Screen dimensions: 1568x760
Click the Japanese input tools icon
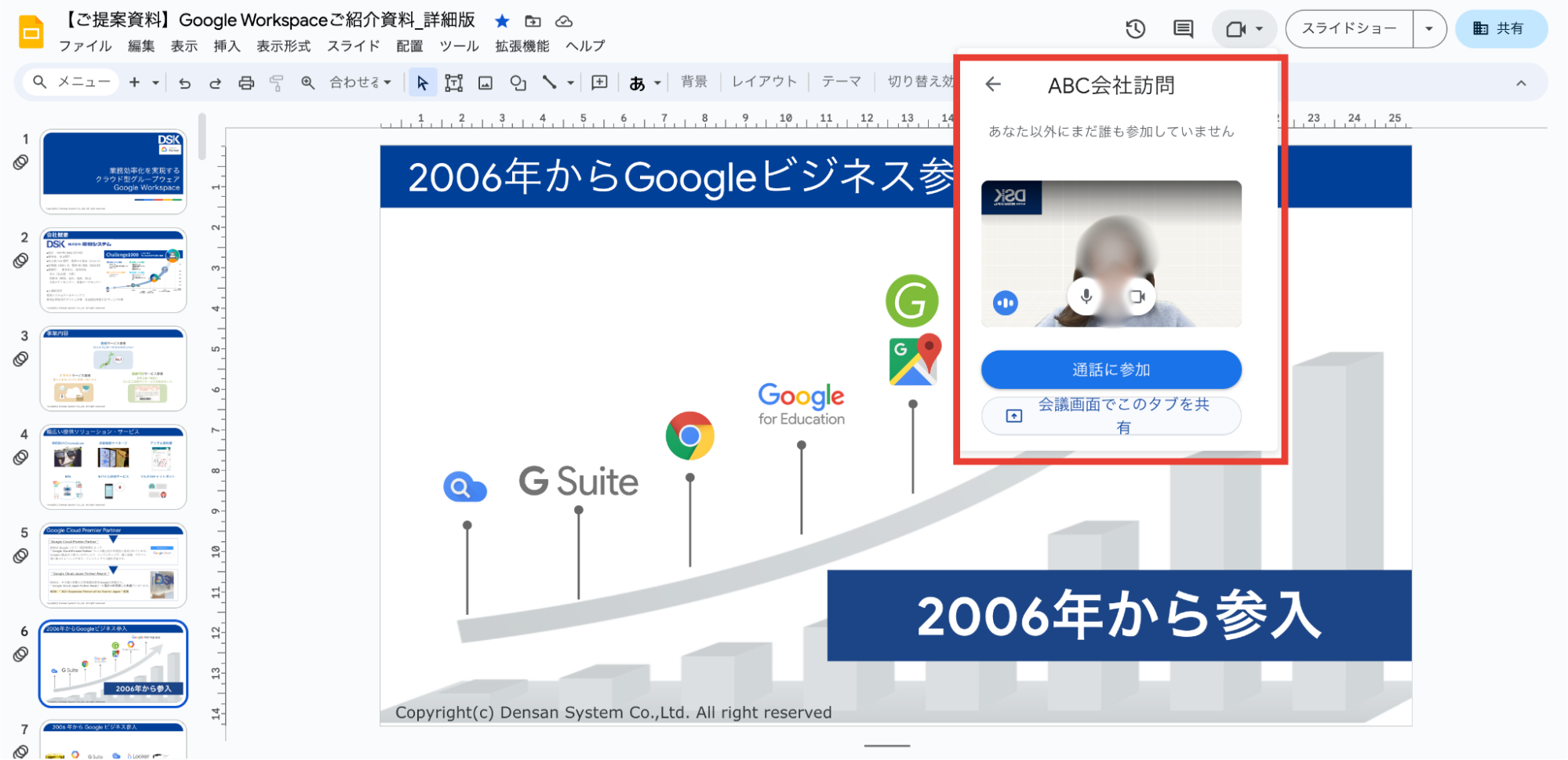point(637,82)
